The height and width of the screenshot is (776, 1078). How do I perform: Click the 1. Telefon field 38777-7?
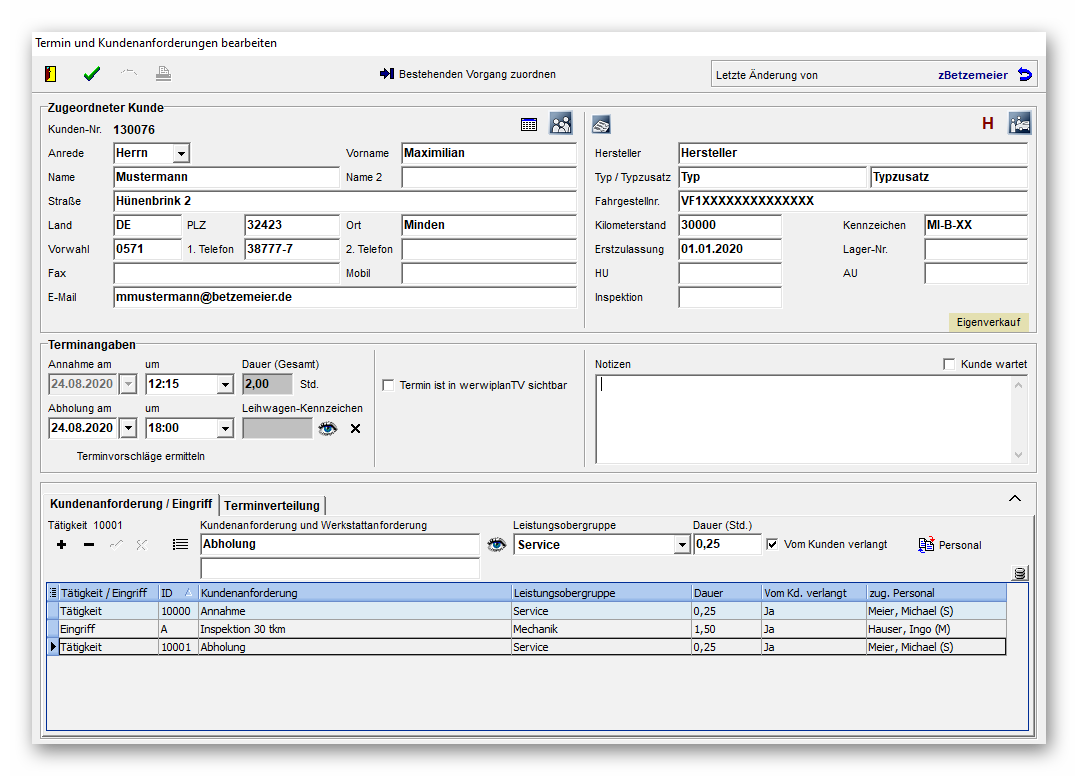pyautogui.click(x=292, y=249)
